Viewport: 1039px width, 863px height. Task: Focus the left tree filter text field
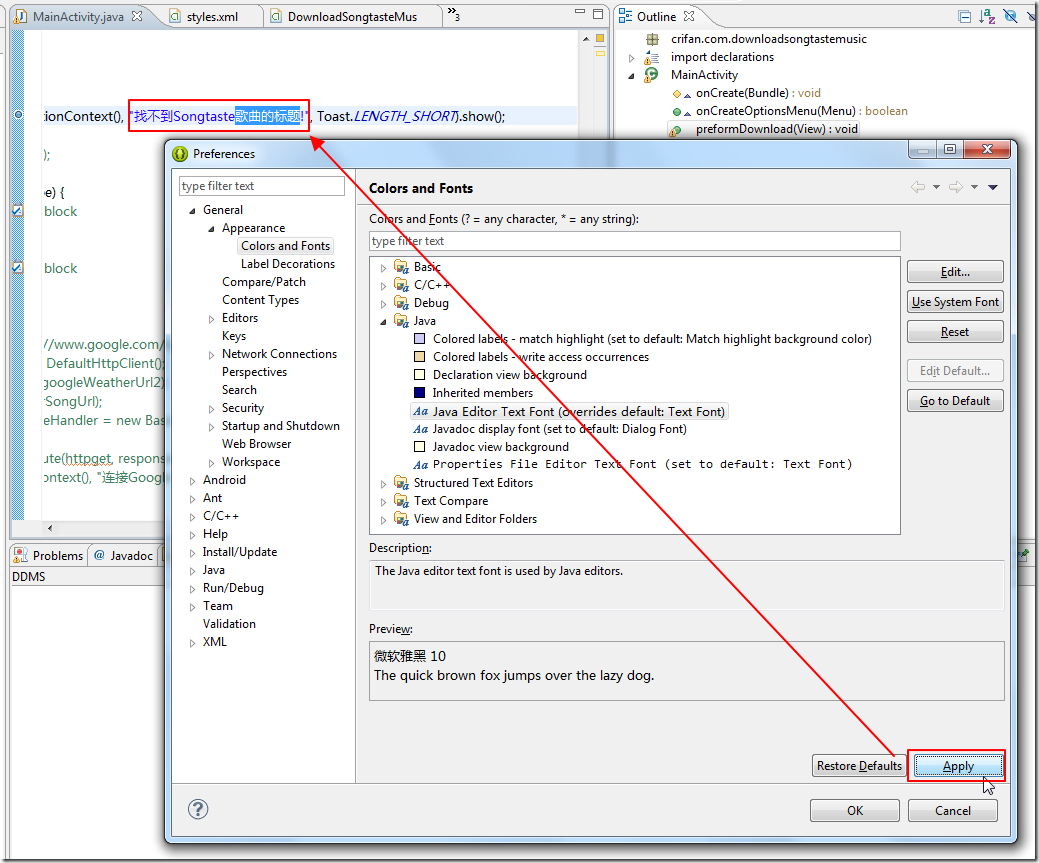(262, 186)
